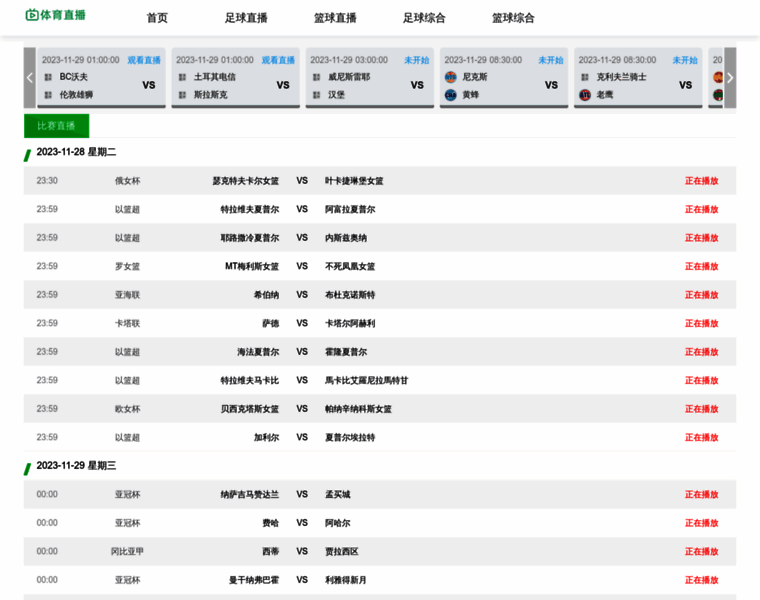Open the 纳萨吉马赞达兰 vs 孟买城 match row
760x600 pixels.
(378, 495)
